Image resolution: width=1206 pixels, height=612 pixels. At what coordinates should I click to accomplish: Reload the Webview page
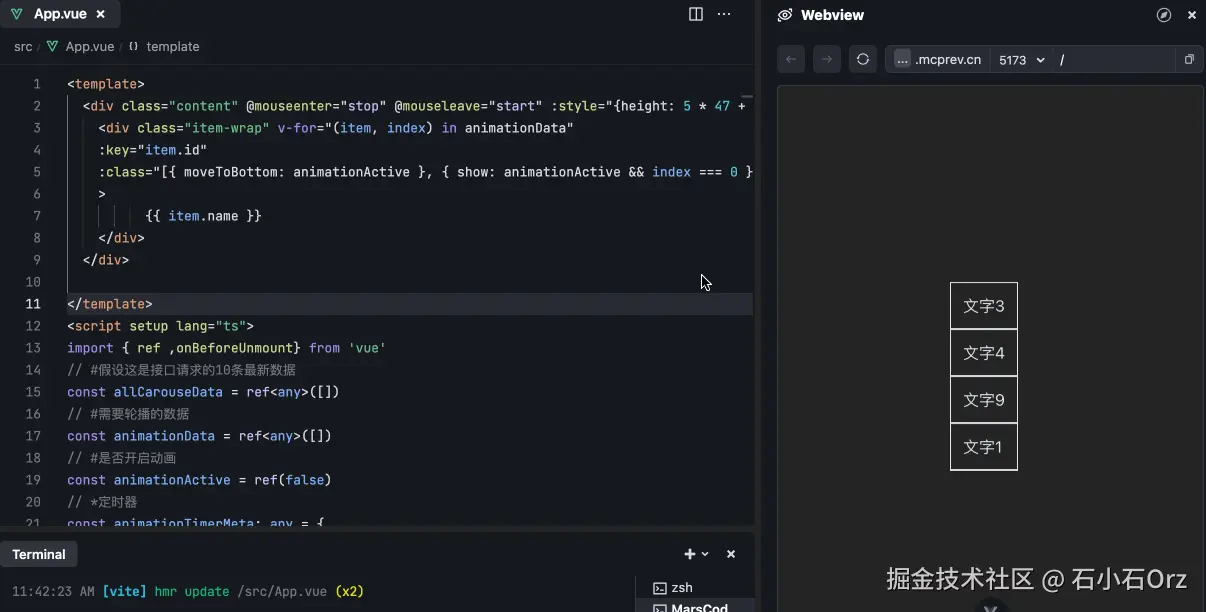pyautogui.click(x=862, y=59)
